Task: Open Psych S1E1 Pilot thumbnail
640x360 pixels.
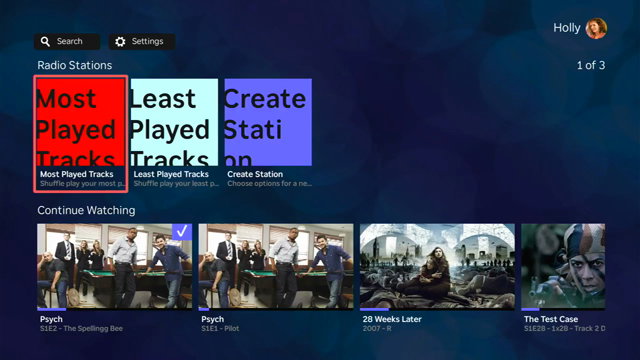Action: coord(276,266)
